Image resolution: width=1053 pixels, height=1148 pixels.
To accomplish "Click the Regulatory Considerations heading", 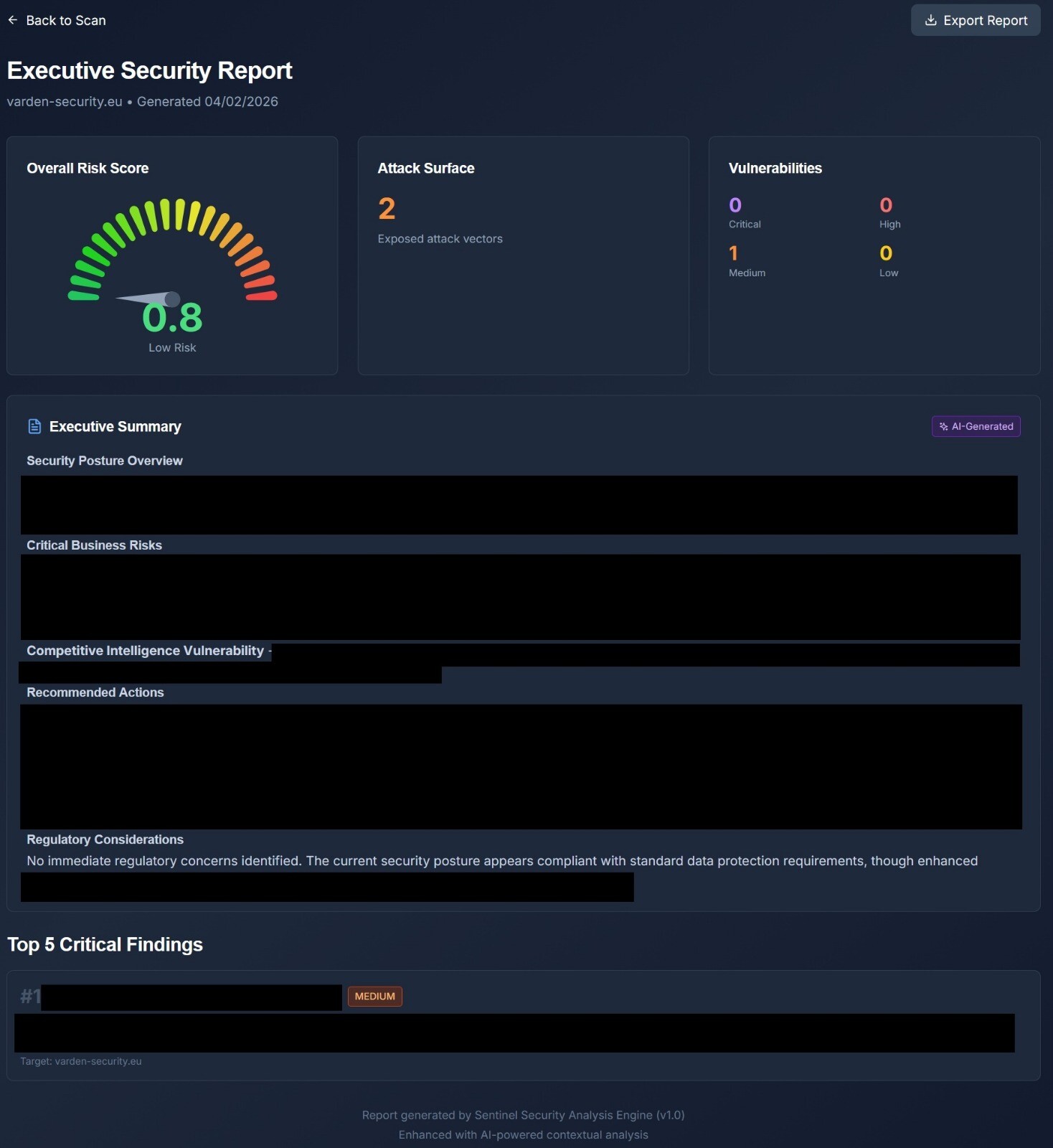I will (105, 839).
